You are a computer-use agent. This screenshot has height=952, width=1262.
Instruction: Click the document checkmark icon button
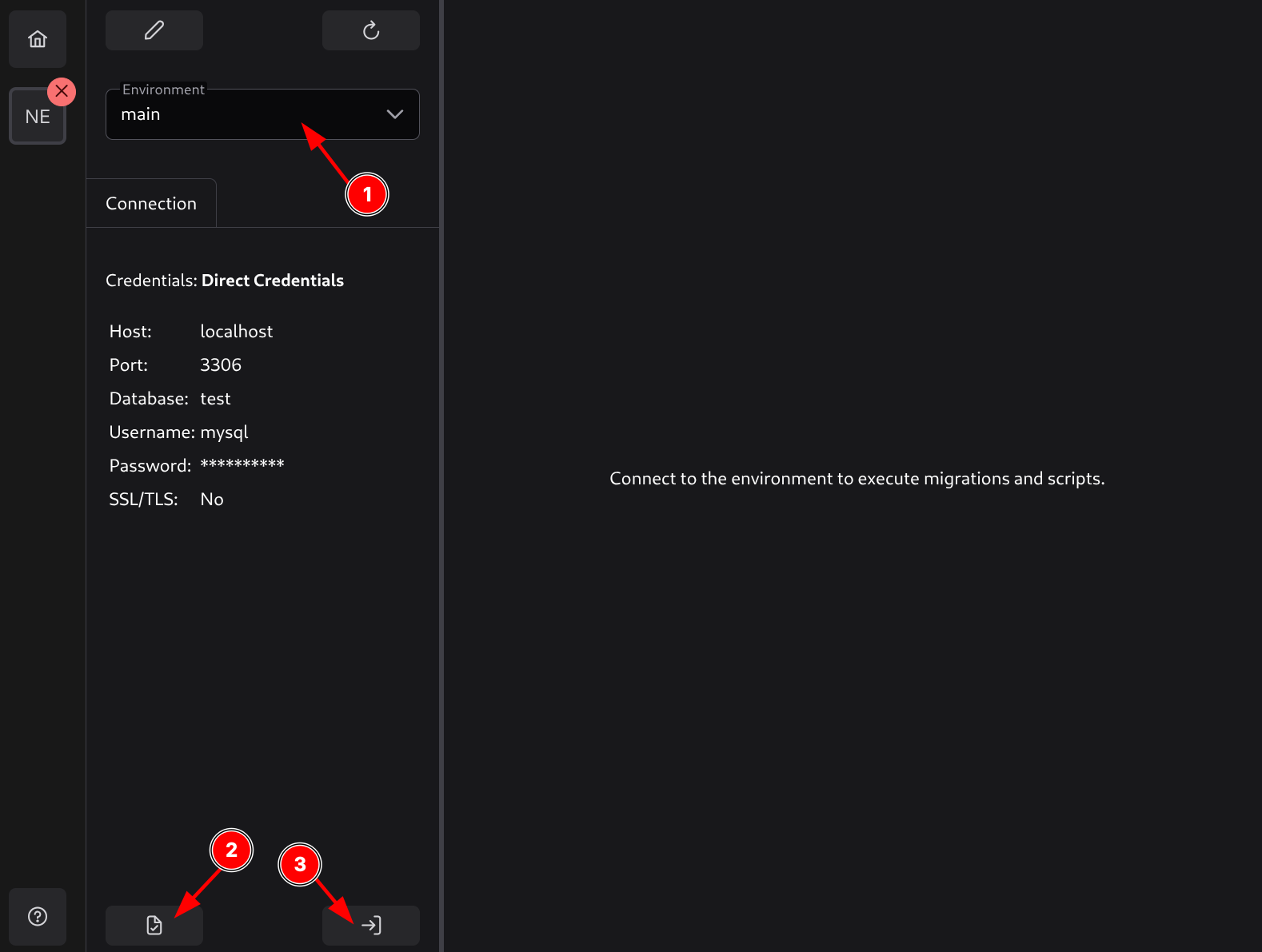click(154, 925)
